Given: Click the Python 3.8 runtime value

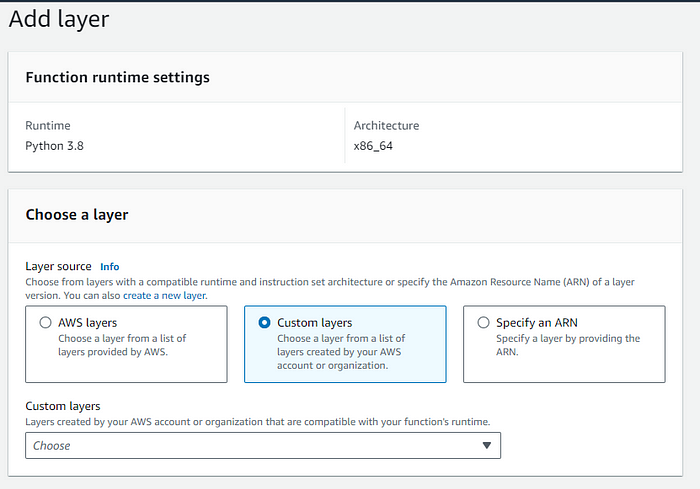Looking at the screenshot, I should click(x=59, y=145).
